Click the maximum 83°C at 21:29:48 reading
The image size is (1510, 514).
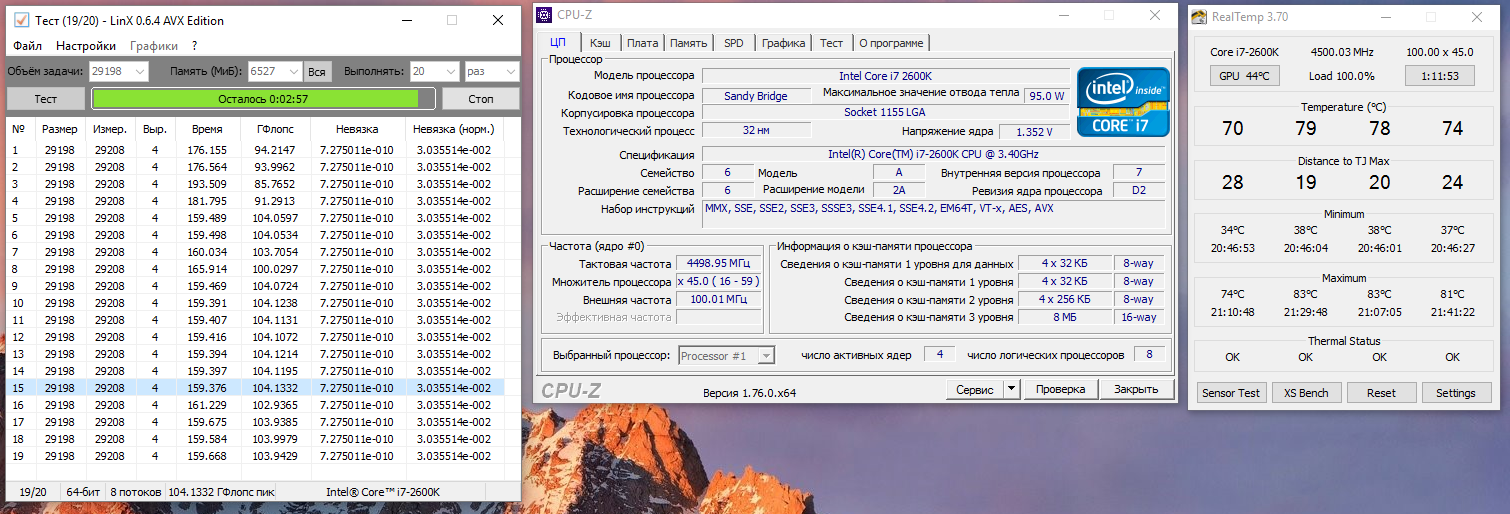(1306, 303)
